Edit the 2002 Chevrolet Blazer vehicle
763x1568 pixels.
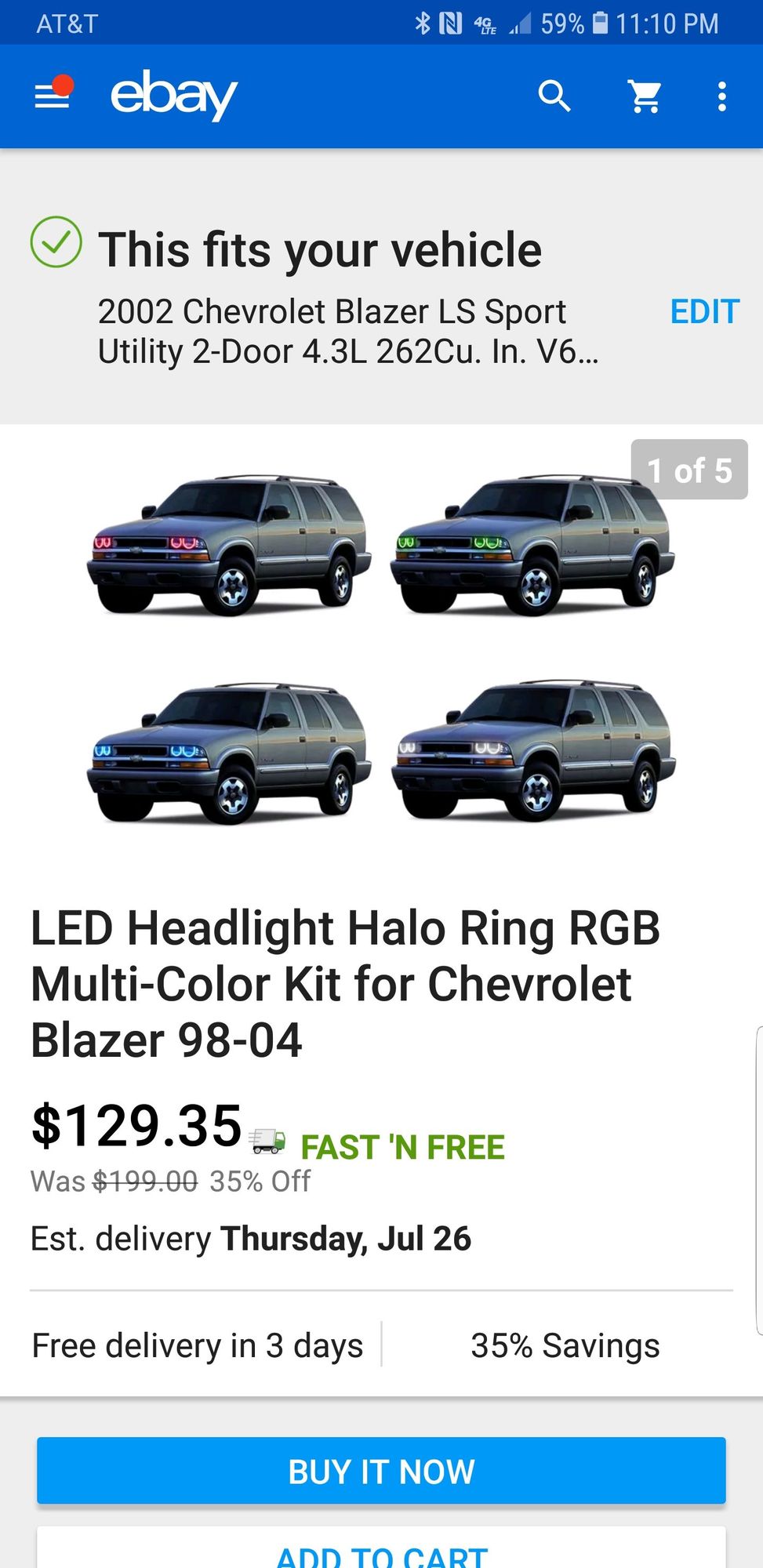(704, 312)
